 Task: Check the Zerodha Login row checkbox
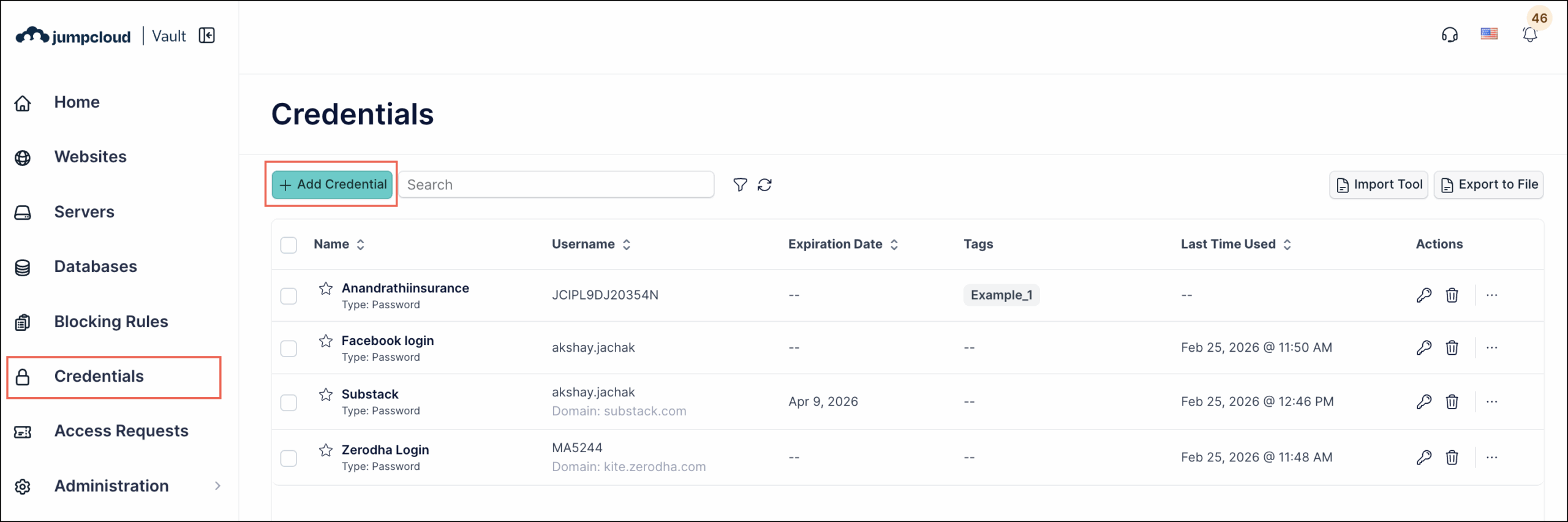288,458
